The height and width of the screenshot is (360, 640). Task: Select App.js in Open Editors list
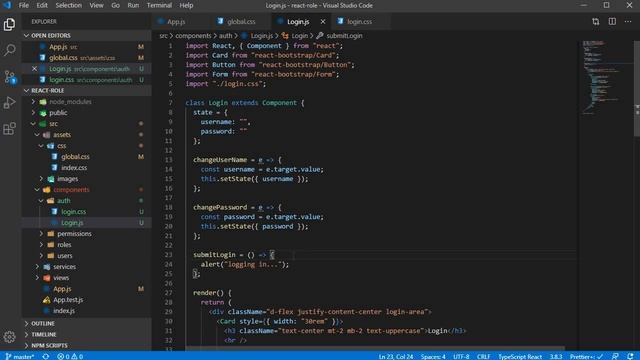(x=87, y=47)
